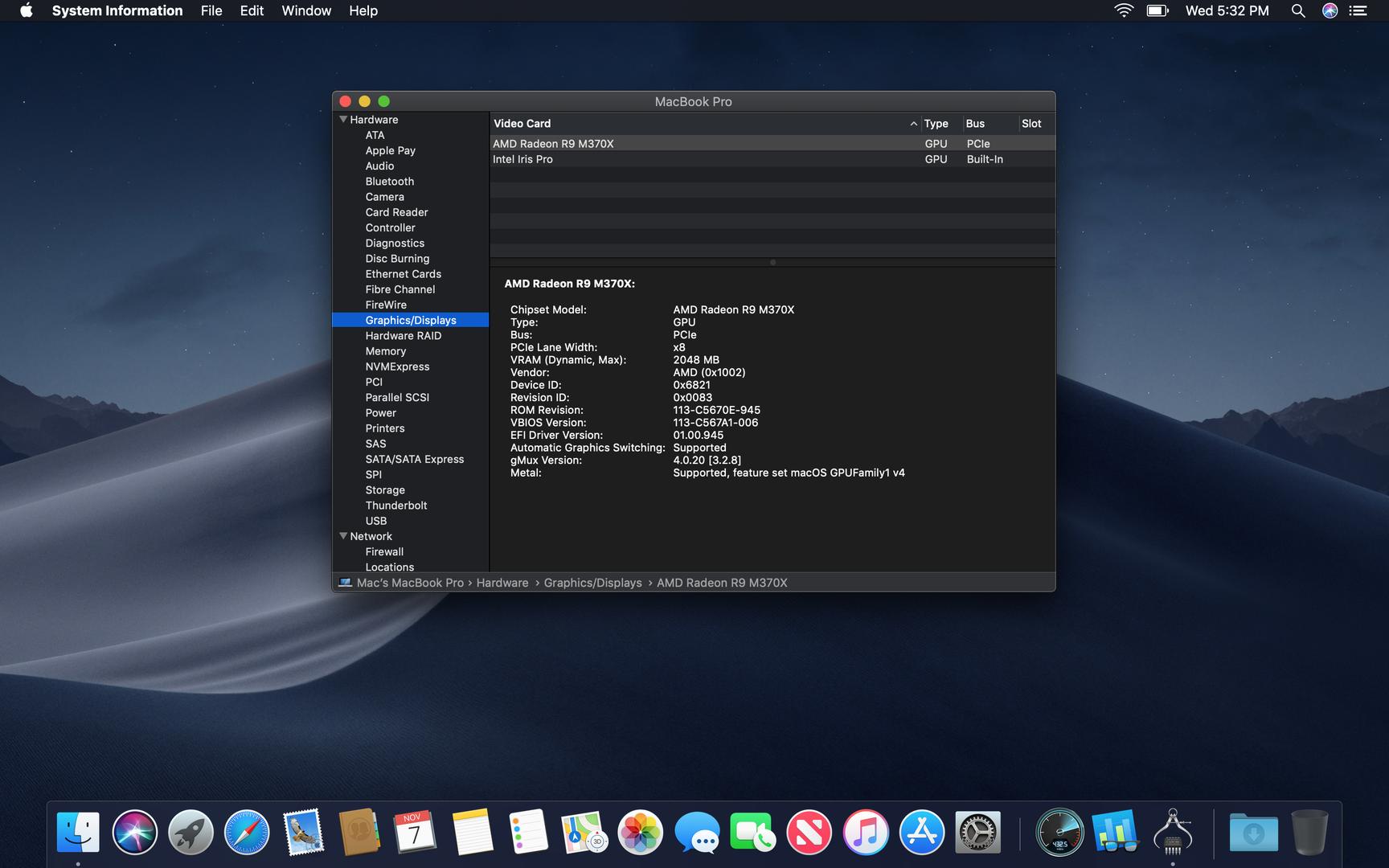1389x868 pixels.
Task: Open the System Information menu
Action: tap(117, 10)
